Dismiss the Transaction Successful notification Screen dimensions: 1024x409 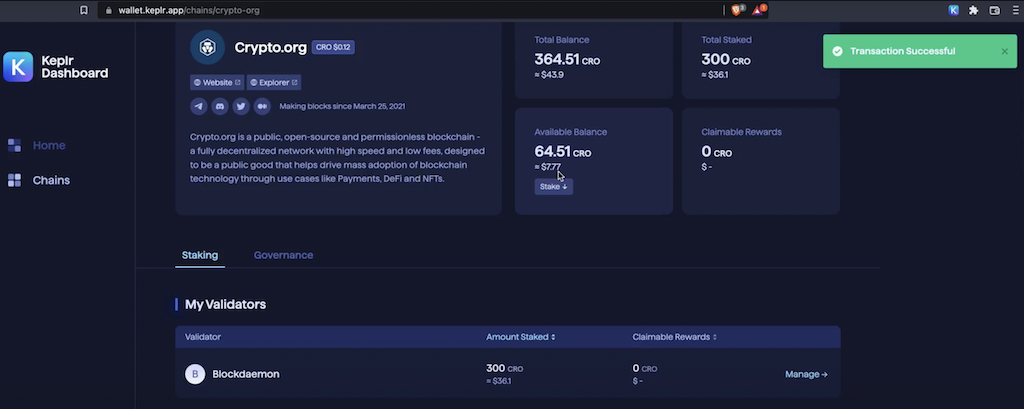(1004, 52)
